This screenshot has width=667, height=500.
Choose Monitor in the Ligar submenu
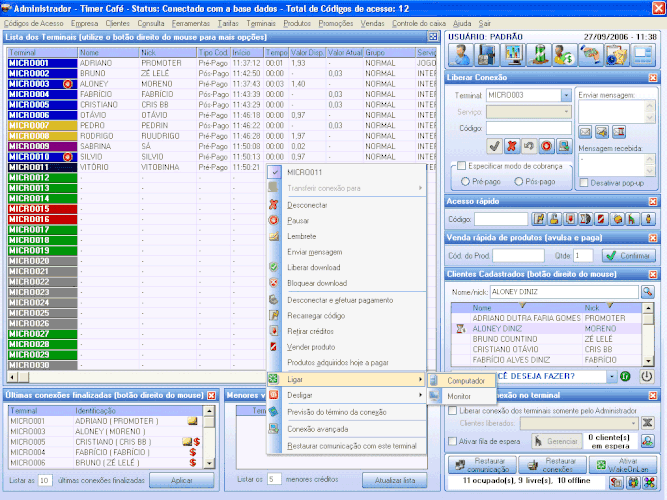coord(462,396)
